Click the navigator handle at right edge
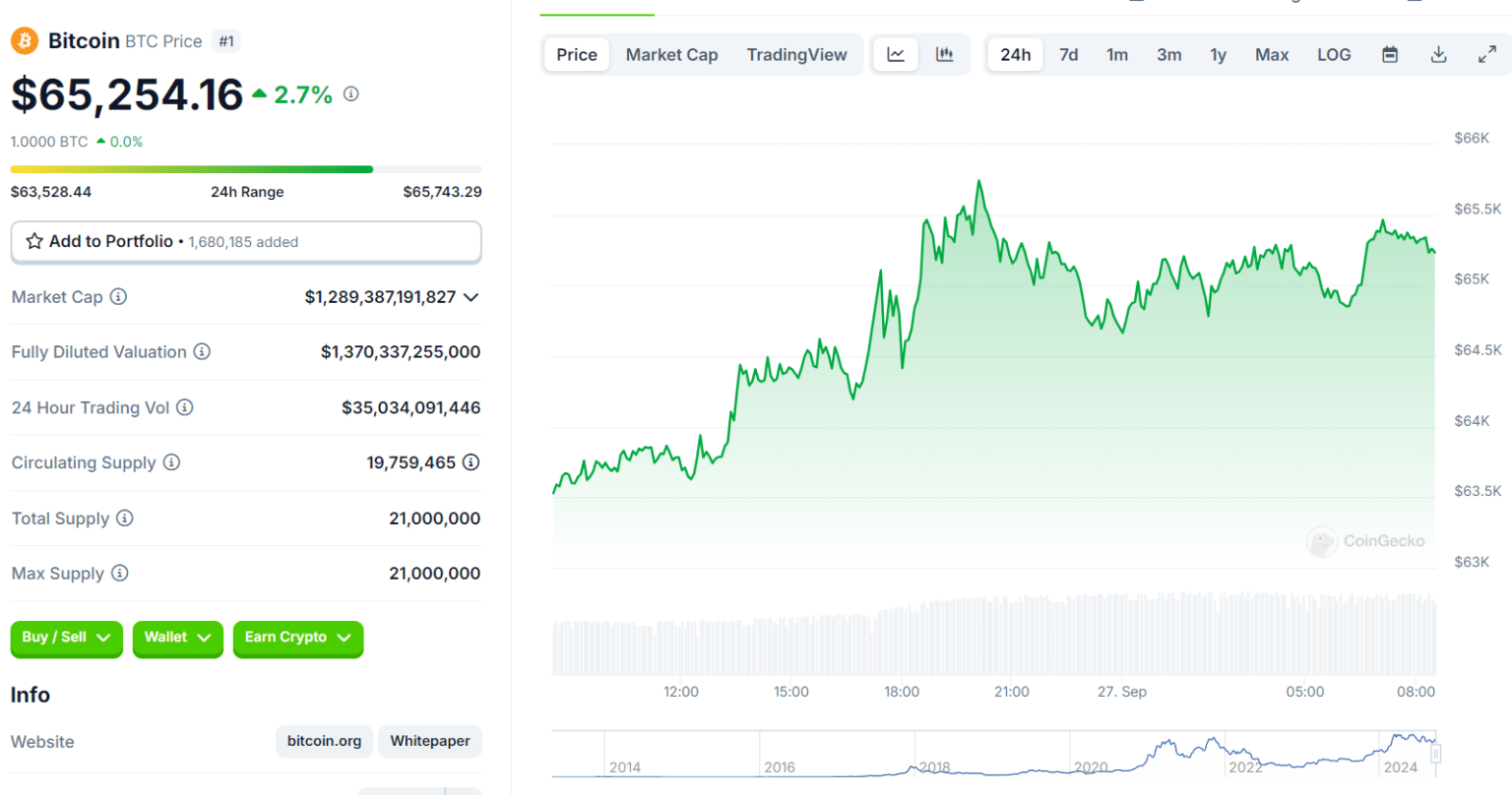 pyautogui.click(x=1436, y=754)
